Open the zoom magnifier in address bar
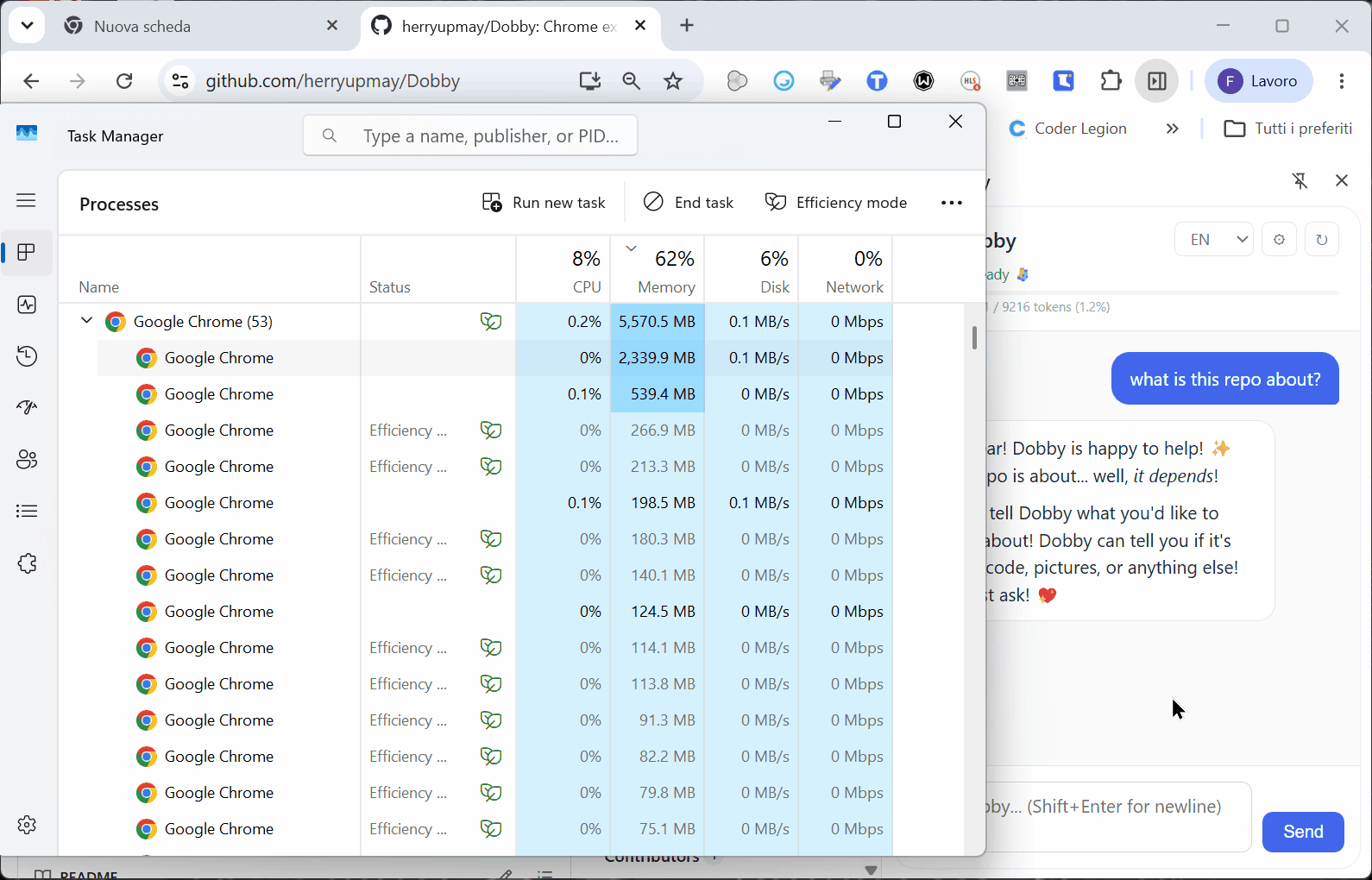The width and height of the screenshot is (1372, 880). click(632, 81)
